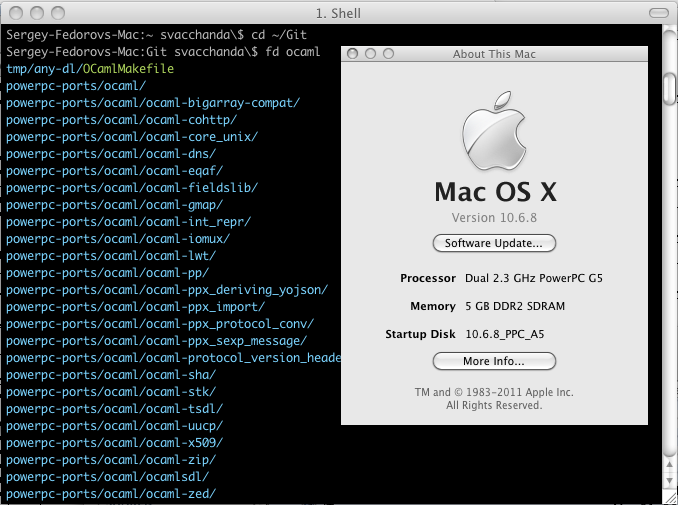Click the ocaml-ppx_sexp_message/ path
This screenshot has height=505, width=678.
click(157, 341)
